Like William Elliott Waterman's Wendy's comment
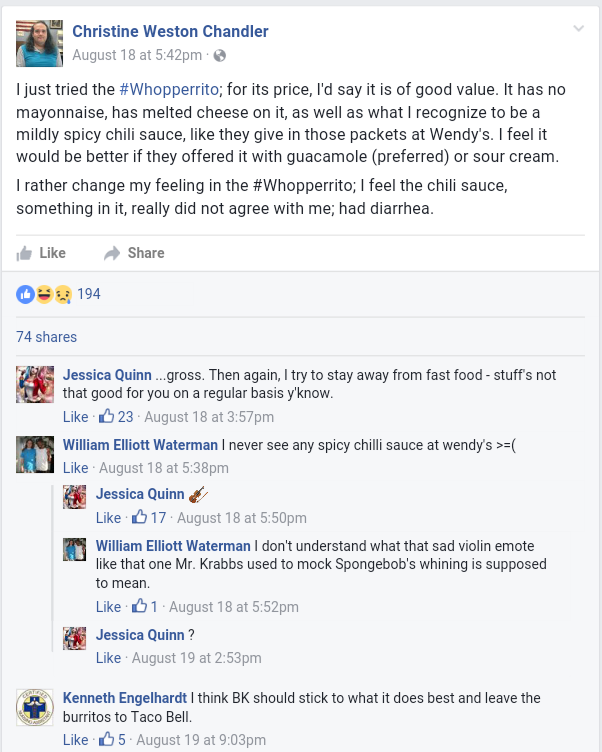The image size is (602, 752). pos(75,468)
